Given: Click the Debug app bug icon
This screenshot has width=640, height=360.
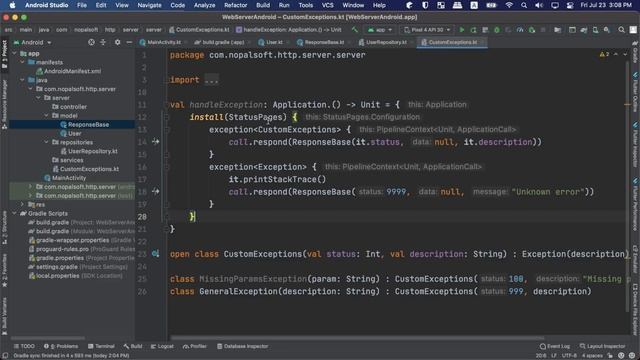Looking at the screenshot, I should [x=497, y=30].
